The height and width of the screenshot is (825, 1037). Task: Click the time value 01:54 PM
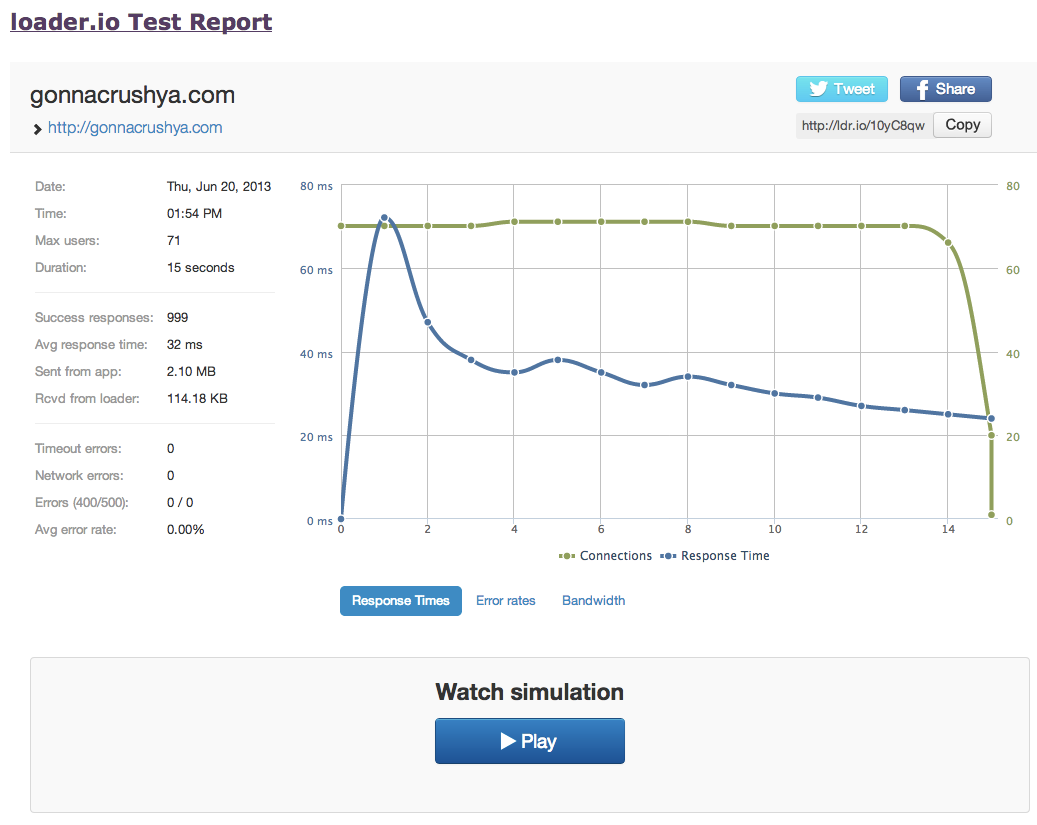[194, 214]
